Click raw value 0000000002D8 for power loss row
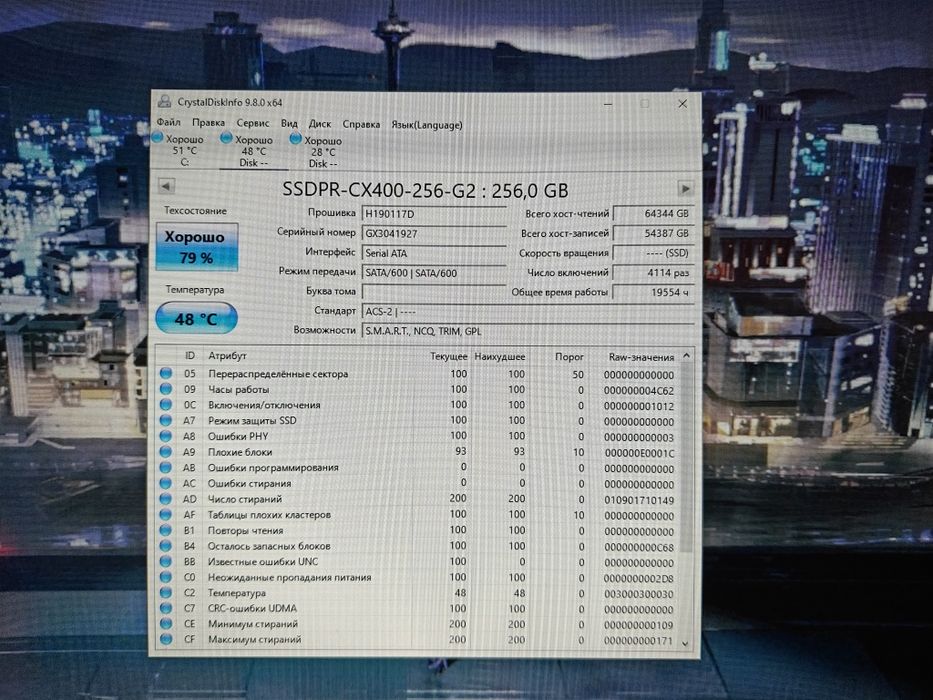Screen dimensions: 933x700 coord(638,579)
